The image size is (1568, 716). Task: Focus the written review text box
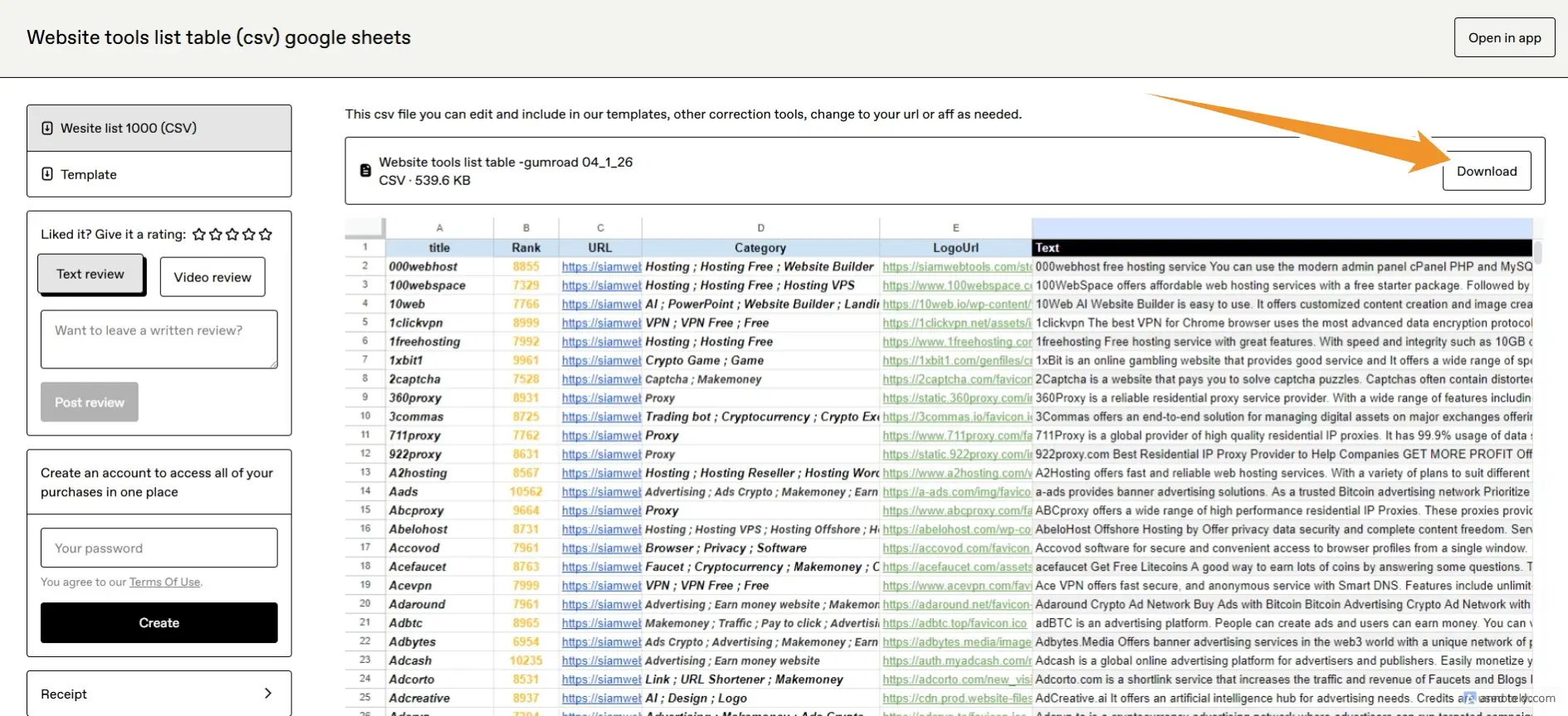159,339
